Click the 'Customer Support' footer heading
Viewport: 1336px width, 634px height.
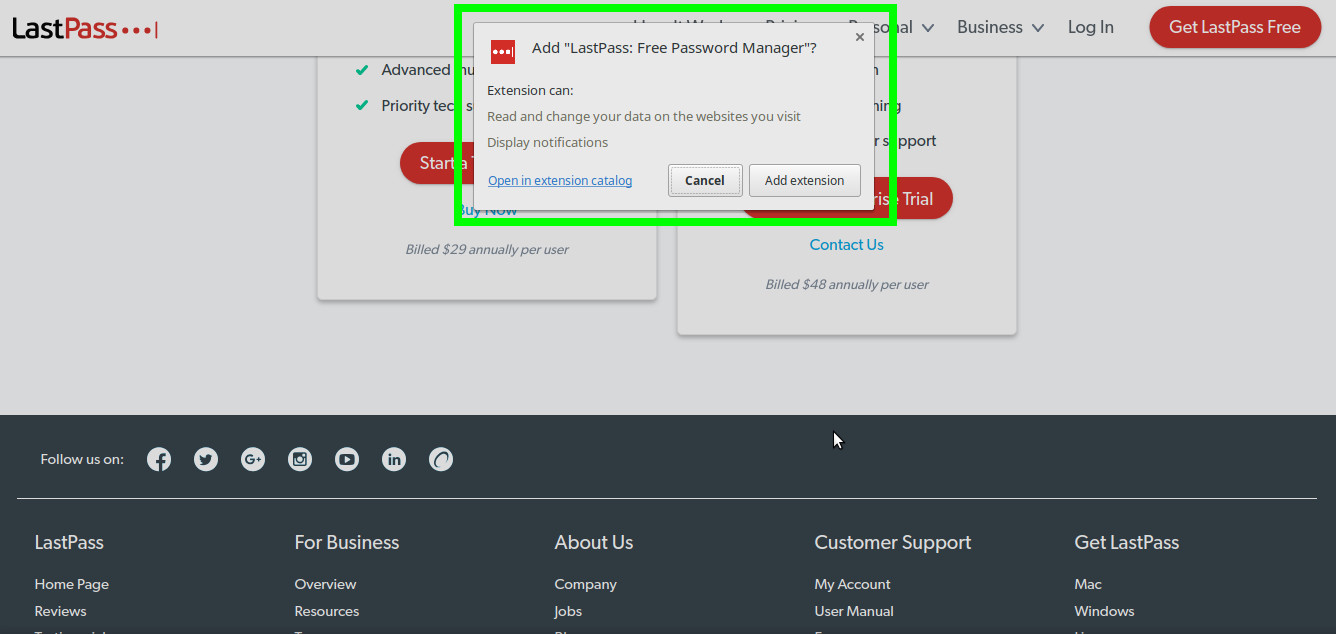click(x=893, y=542)
